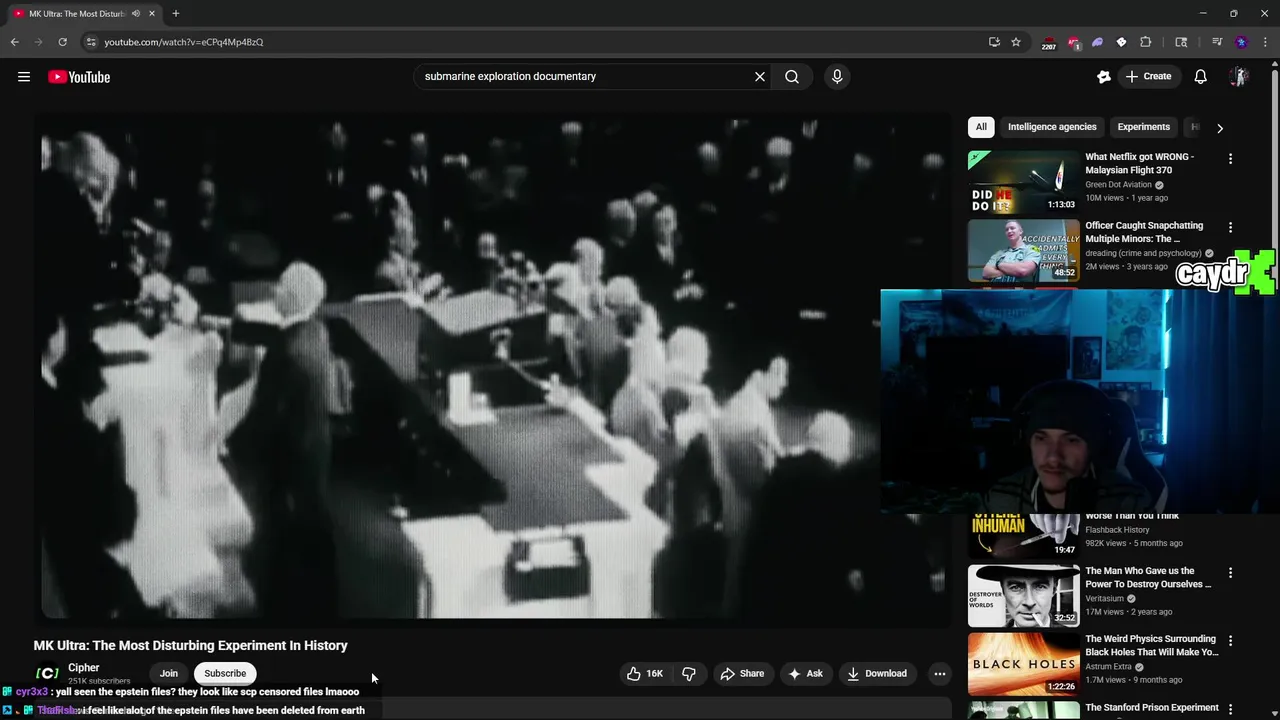This screenshot has width=1280, height=720.
Task: Subscribe to the Cipher channel
Action: pyautogui.click(x=225, y=674)
